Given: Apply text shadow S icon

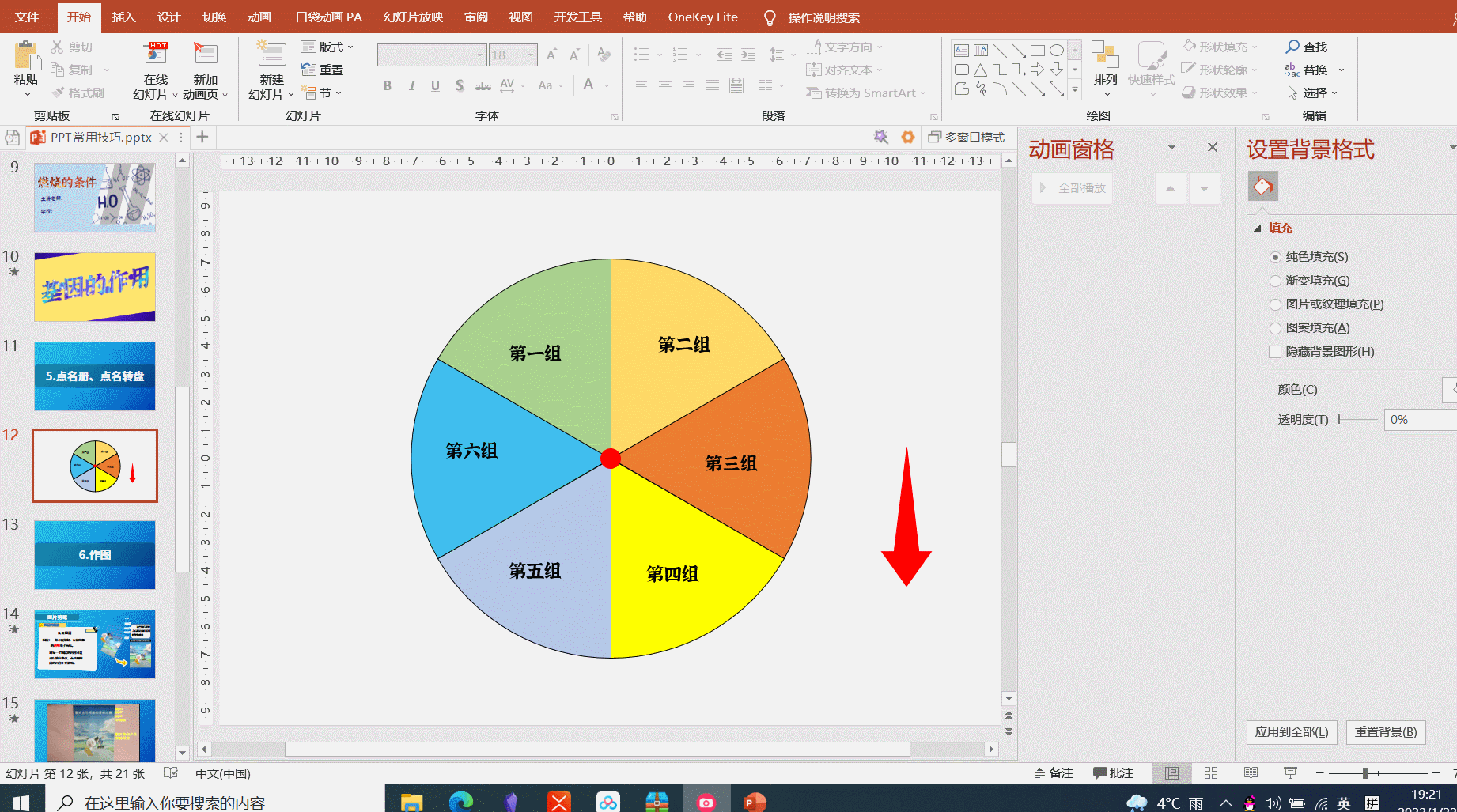Looking at the screenshot, I should coord(460,85).
